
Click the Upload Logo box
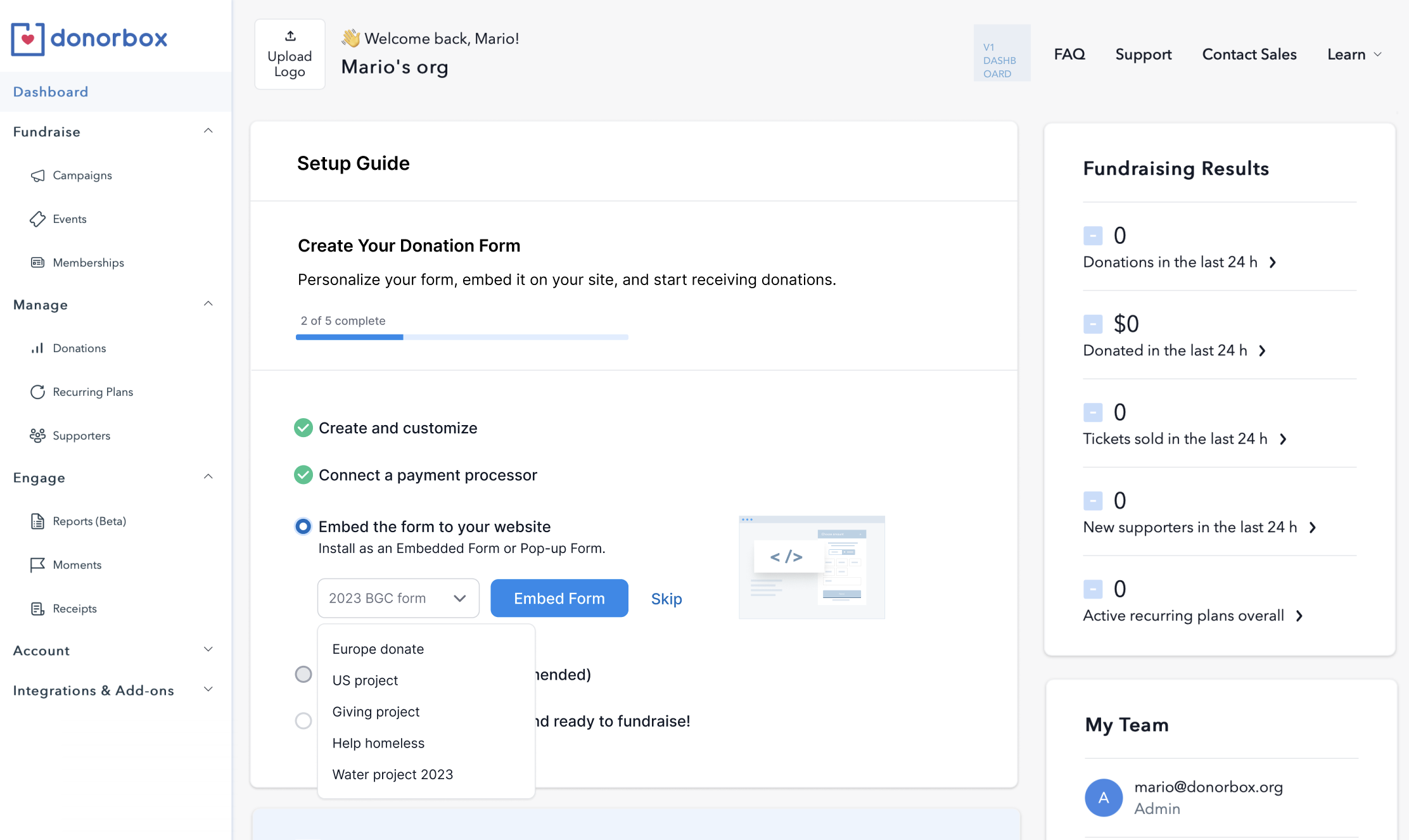tap(290, 54)
